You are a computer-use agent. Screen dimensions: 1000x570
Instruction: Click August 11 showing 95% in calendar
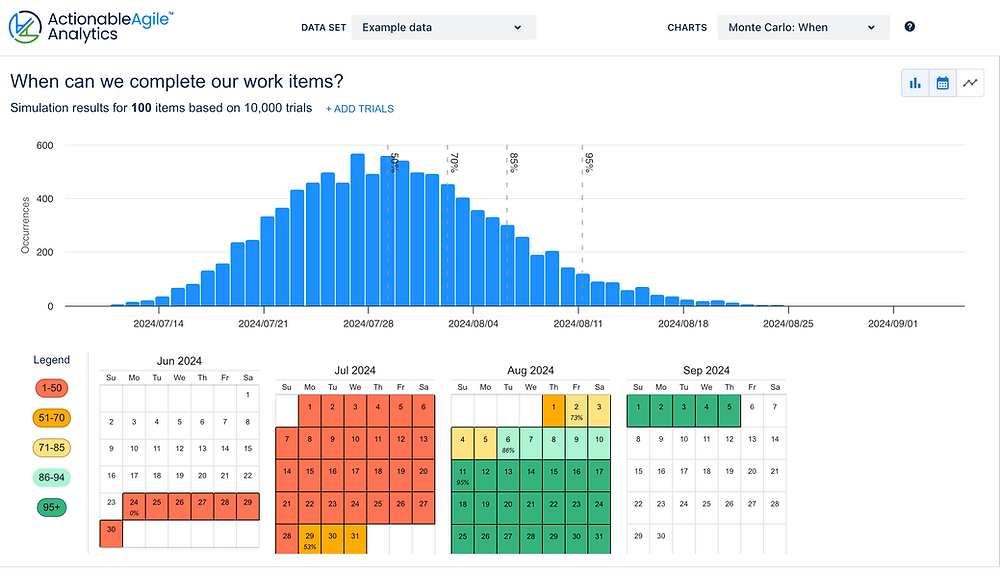462,474
